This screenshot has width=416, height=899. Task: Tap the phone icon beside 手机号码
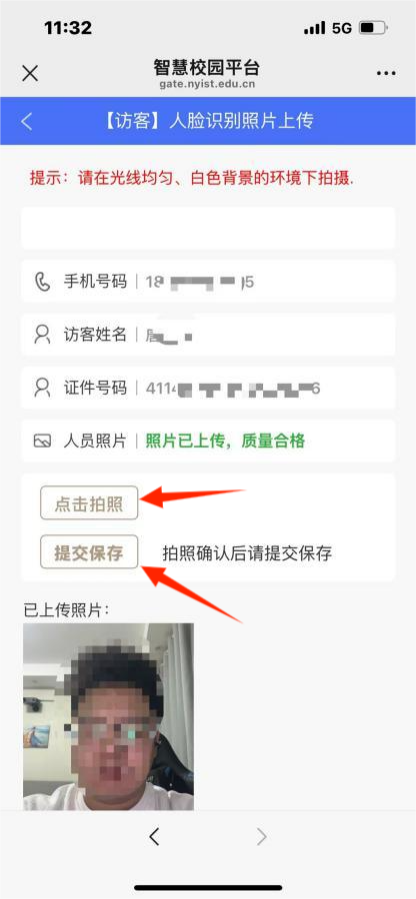click(x=42, y=282)
